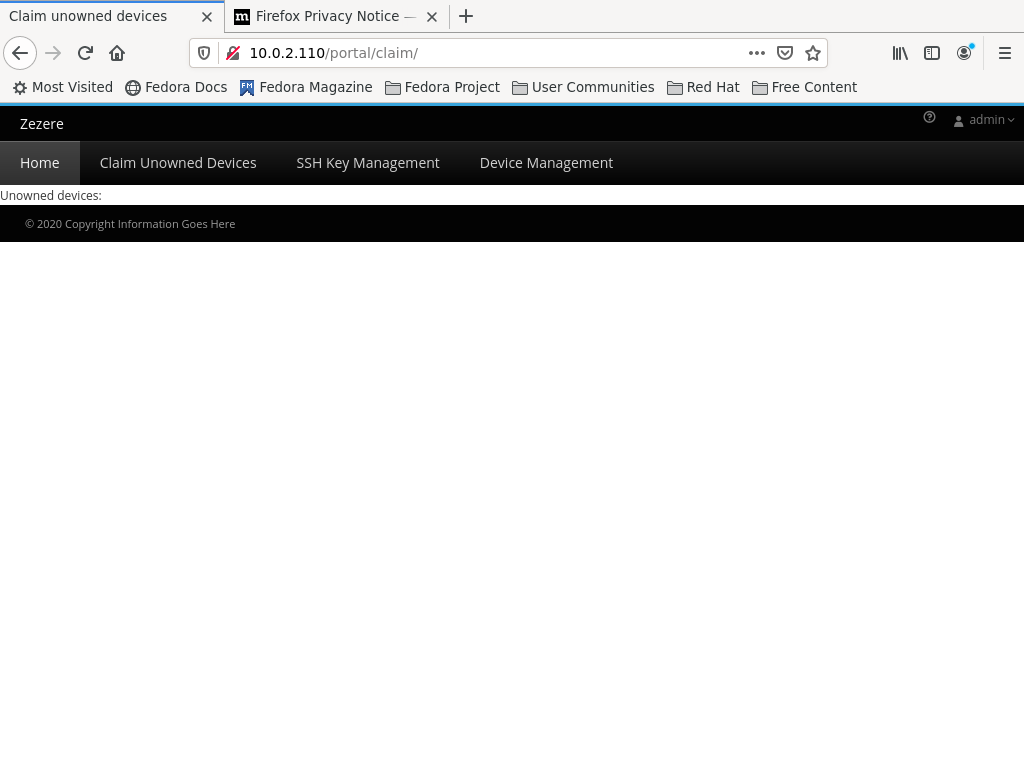The width and height of the screenshot is (1024, 768).
Task: Expand the admin user dropdown
Action: tap(984, 120)
